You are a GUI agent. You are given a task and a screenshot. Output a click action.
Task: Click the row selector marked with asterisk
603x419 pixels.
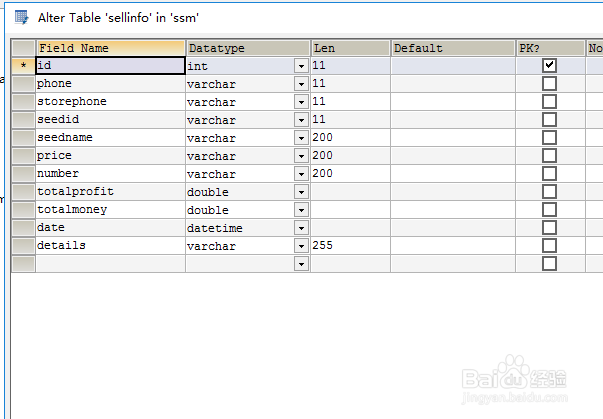coord(23,65)
